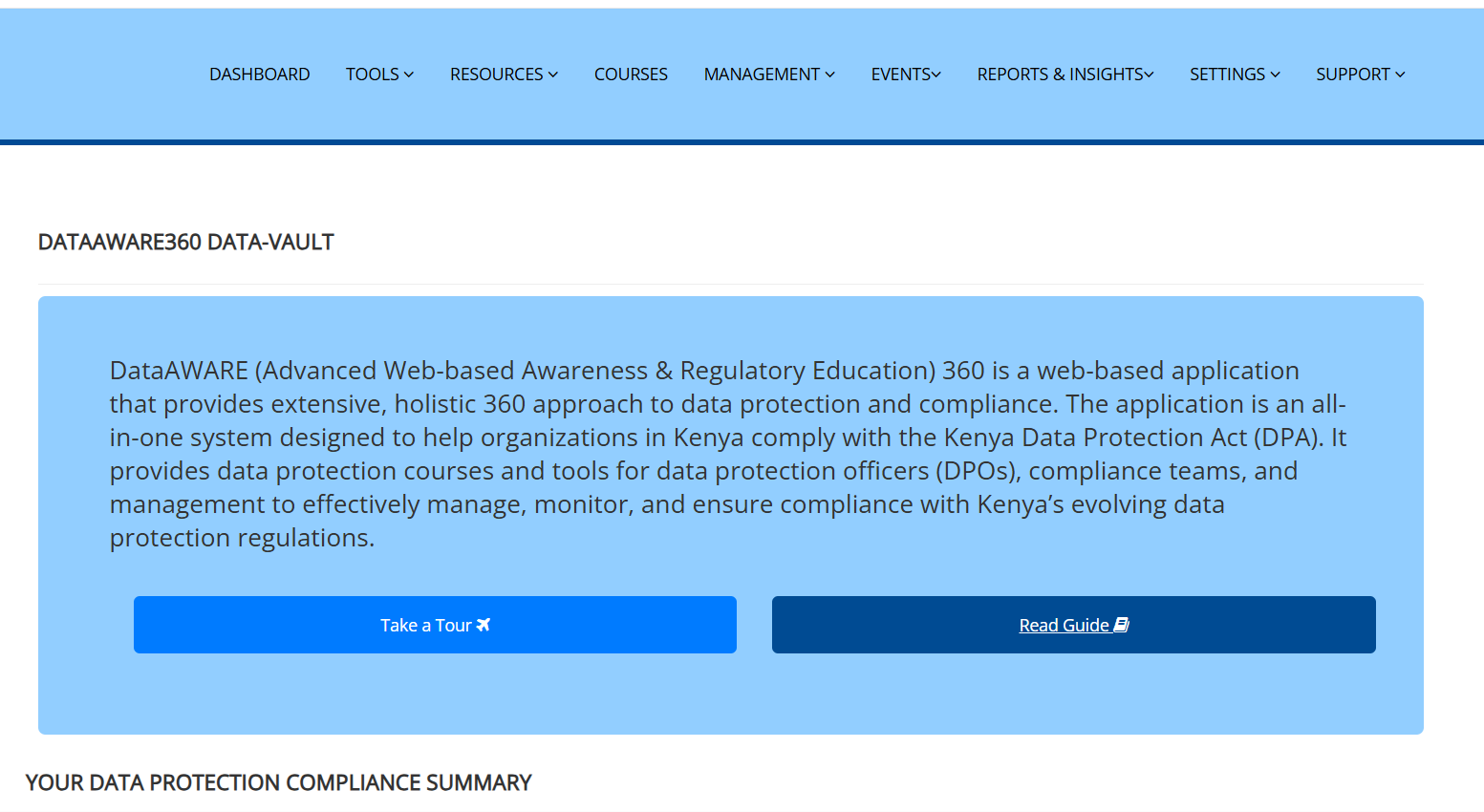
Task: Click the book icon beside Read Guide
Action: tap(1122, 625)
